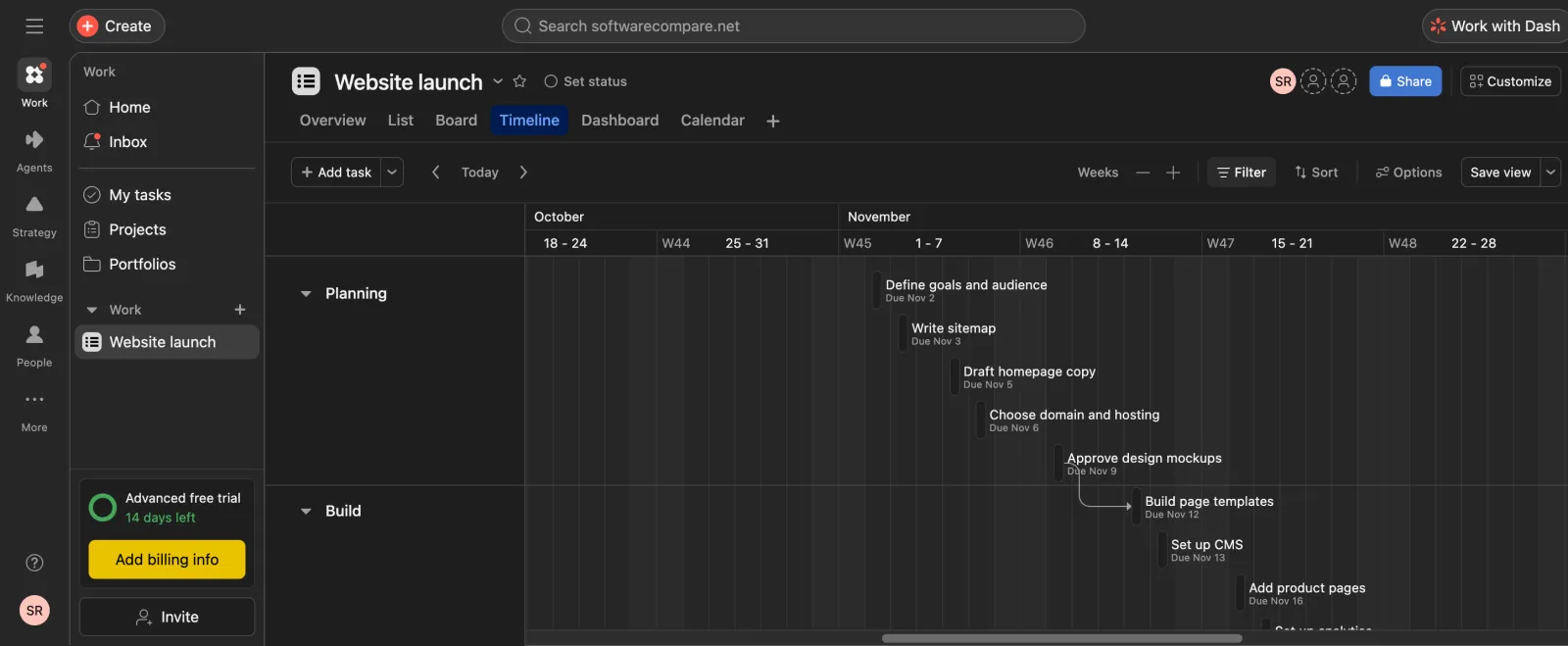Open the Agents section
Viewport: 1568px width, 646px height.
tap(34, 150)
